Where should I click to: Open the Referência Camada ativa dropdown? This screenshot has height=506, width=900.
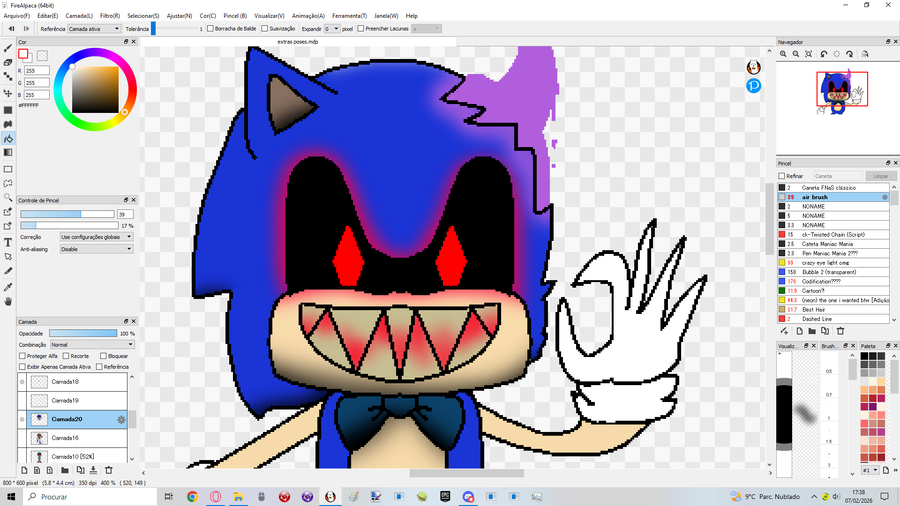(94, 29)
